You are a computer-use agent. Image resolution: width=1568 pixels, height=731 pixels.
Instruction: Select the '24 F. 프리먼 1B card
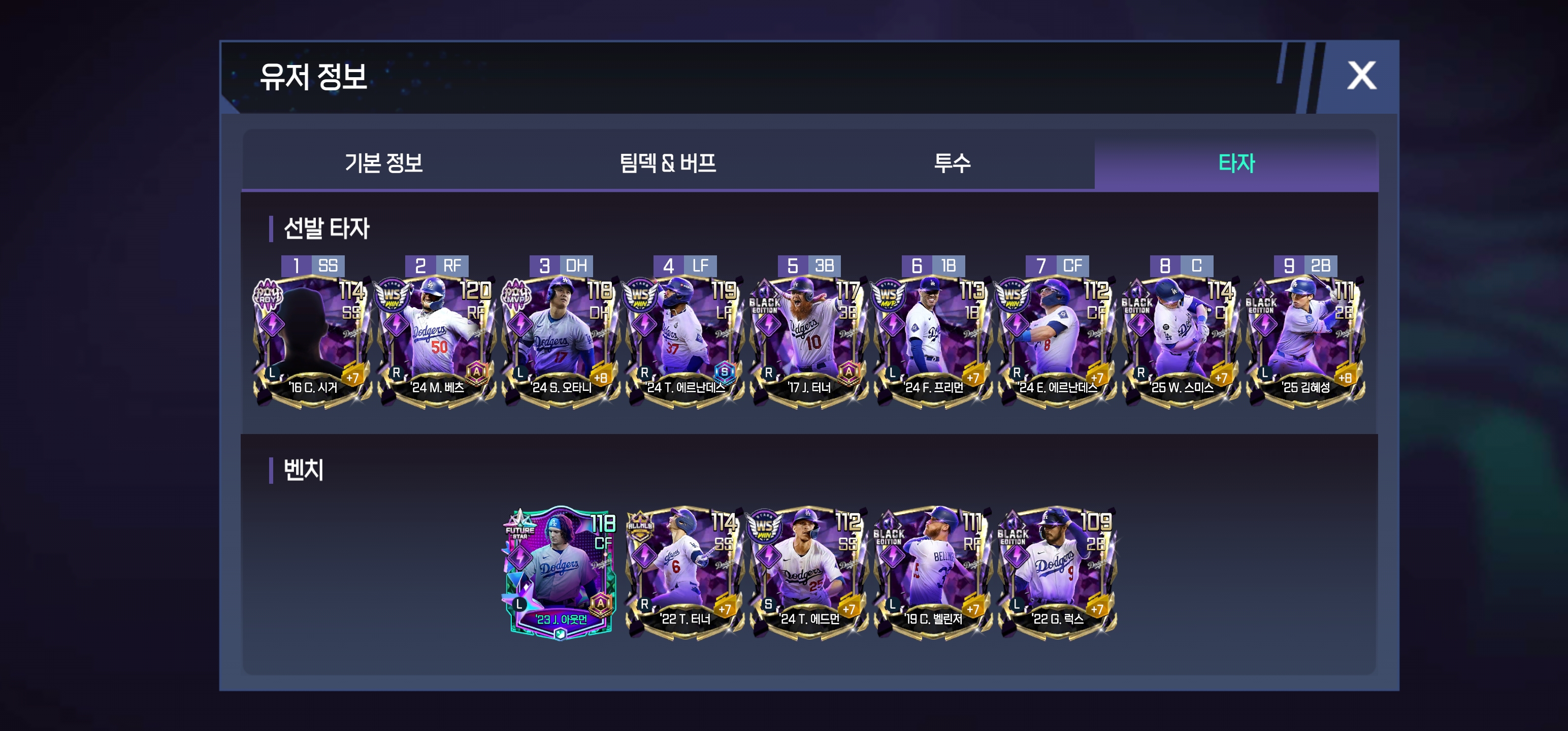(x=934, y=341)
